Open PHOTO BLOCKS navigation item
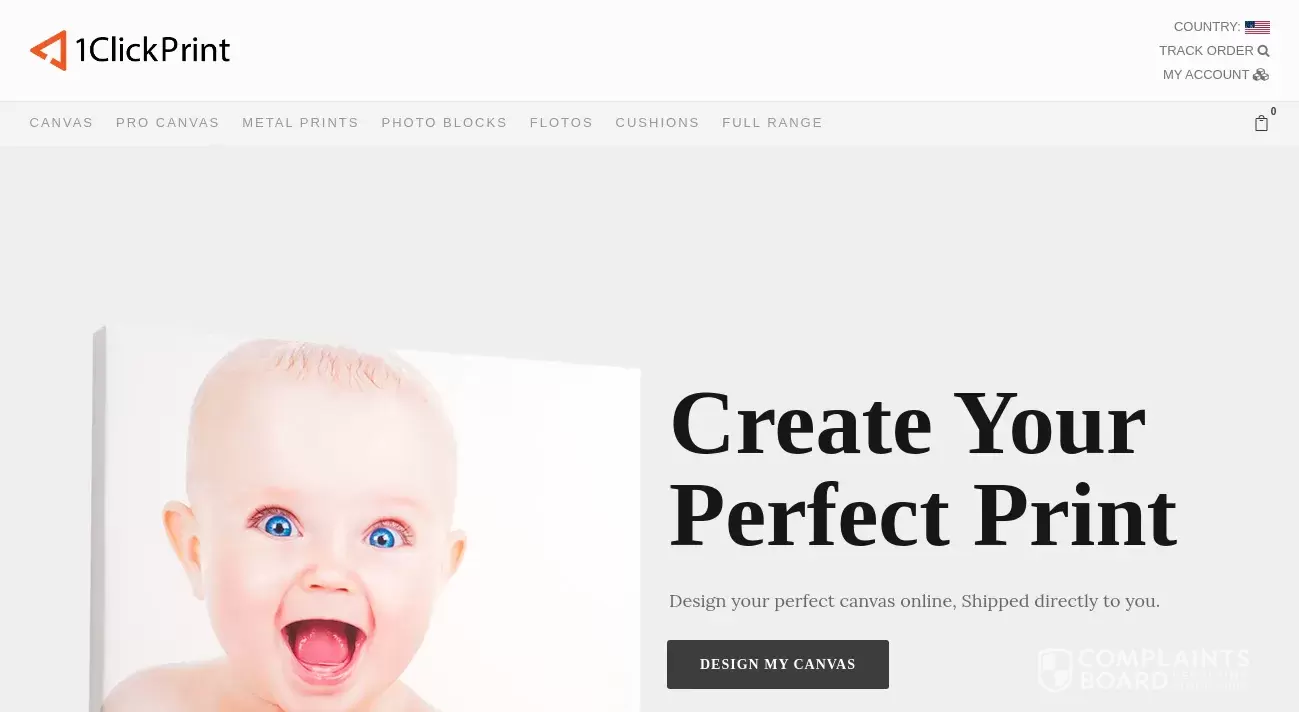1299x712 pixels. [x=444, y=123]
